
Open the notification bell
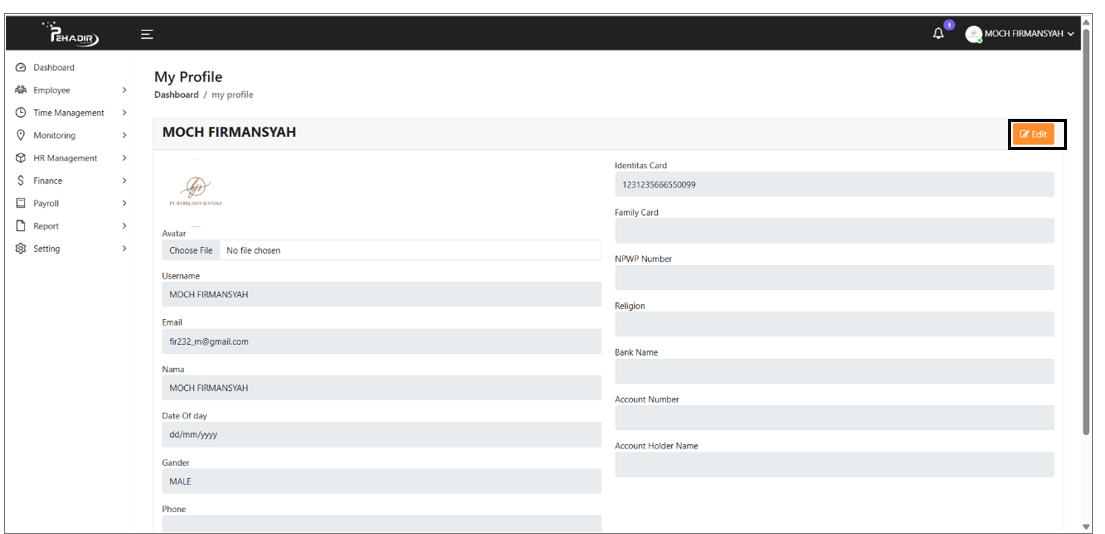click(x=938, y=33)
